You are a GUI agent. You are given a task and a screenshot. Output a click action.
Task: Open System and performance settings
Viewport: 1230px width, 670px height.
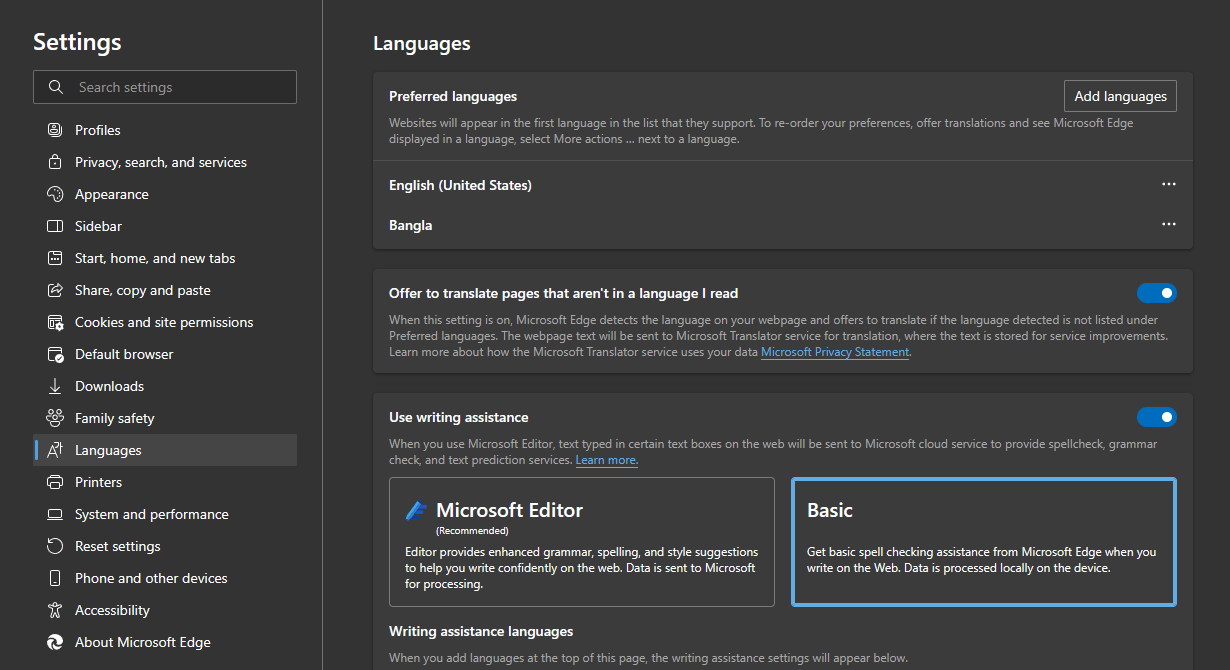(165, 514)
